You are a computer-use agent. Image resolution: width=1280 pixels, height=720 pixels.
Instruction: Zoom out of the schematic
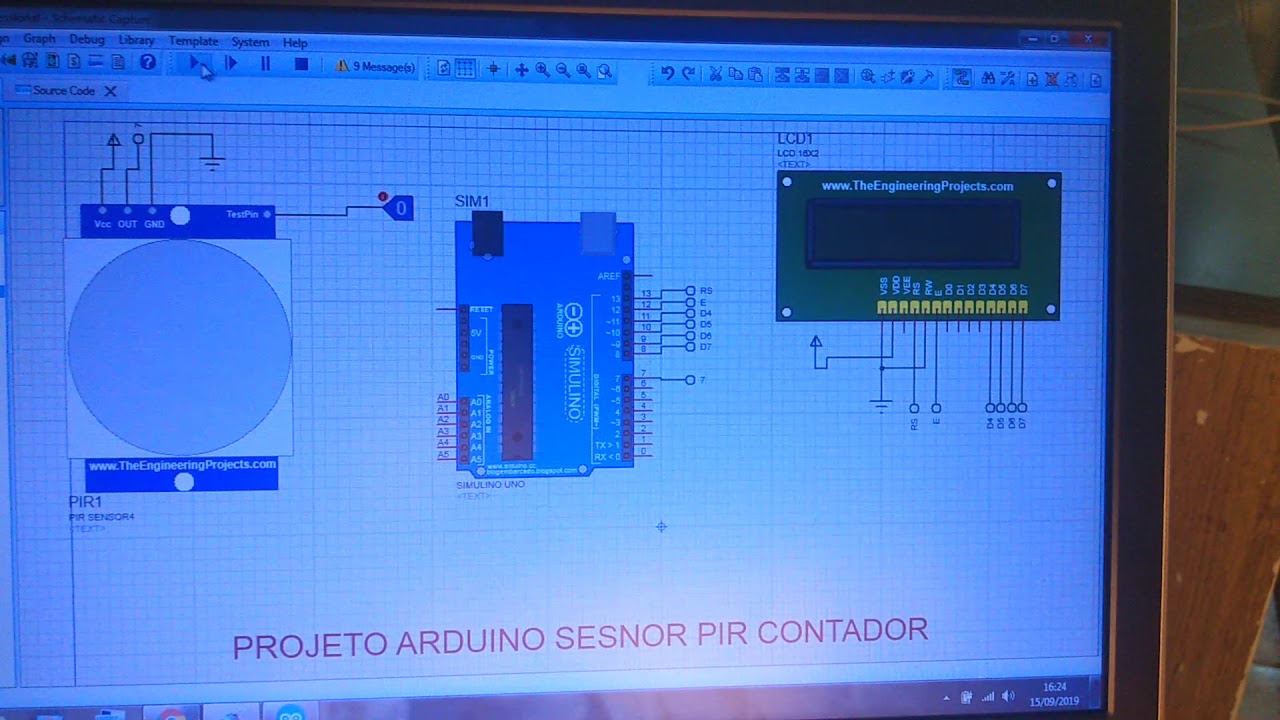pos(563,70)
